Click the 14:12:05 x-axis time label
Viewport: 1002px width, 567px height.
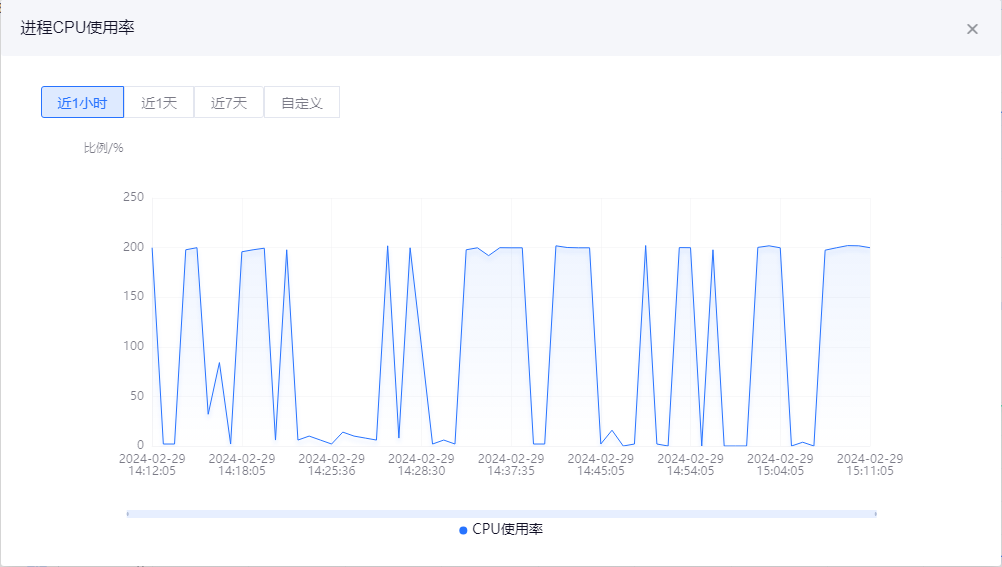[x=152, y=471]
